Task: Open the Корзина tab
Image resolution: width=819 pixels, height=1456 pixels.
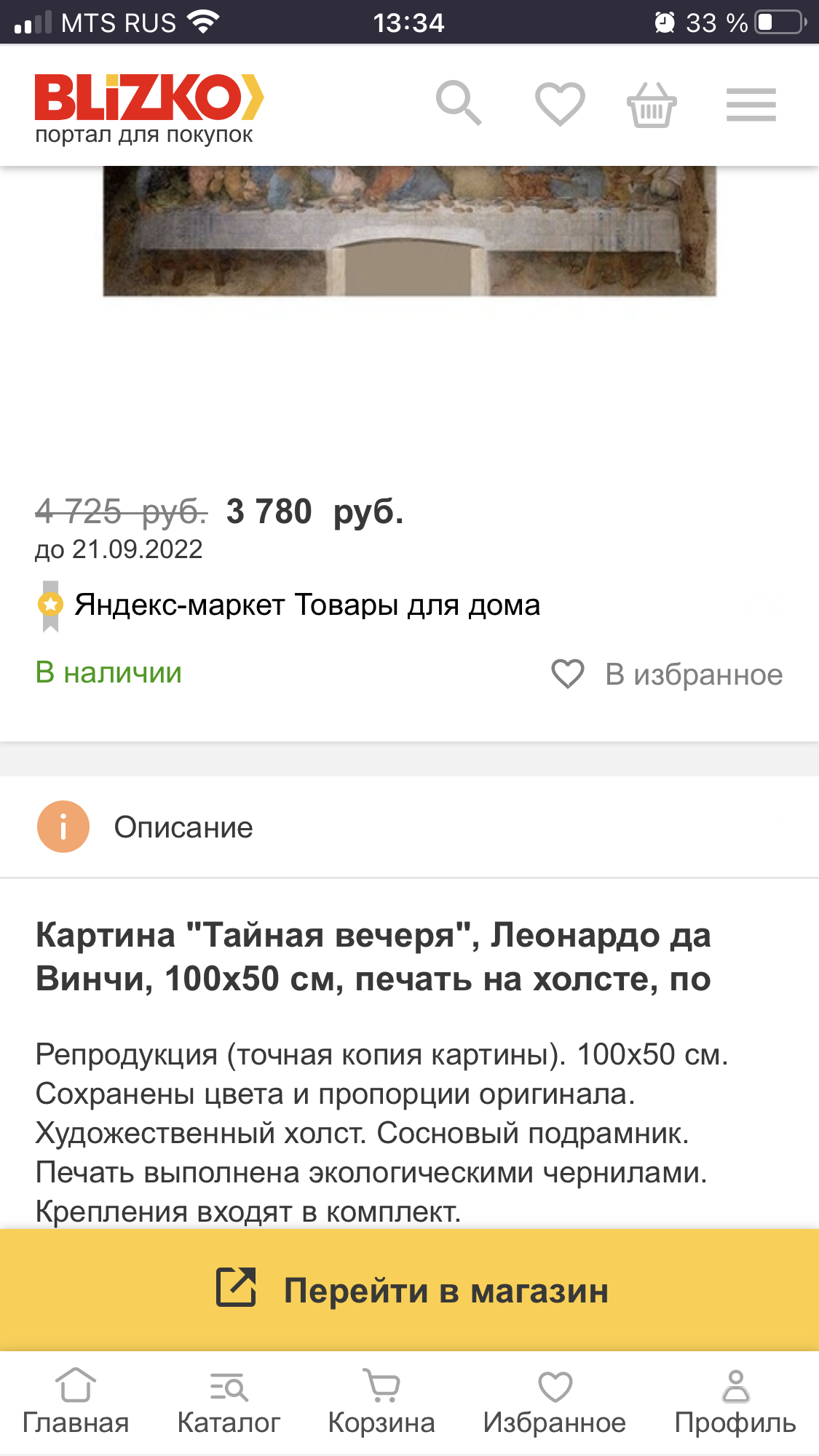Action: (381, 1402)
